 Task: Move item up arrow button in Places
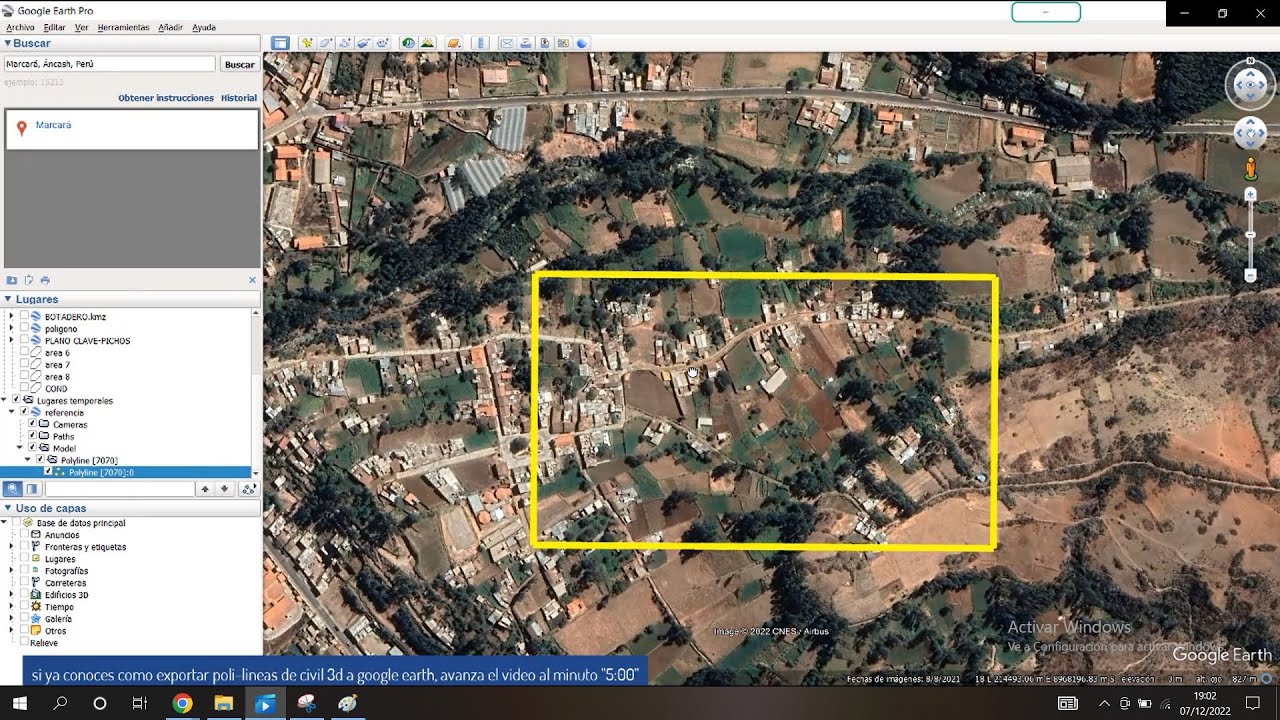(205, 489)
